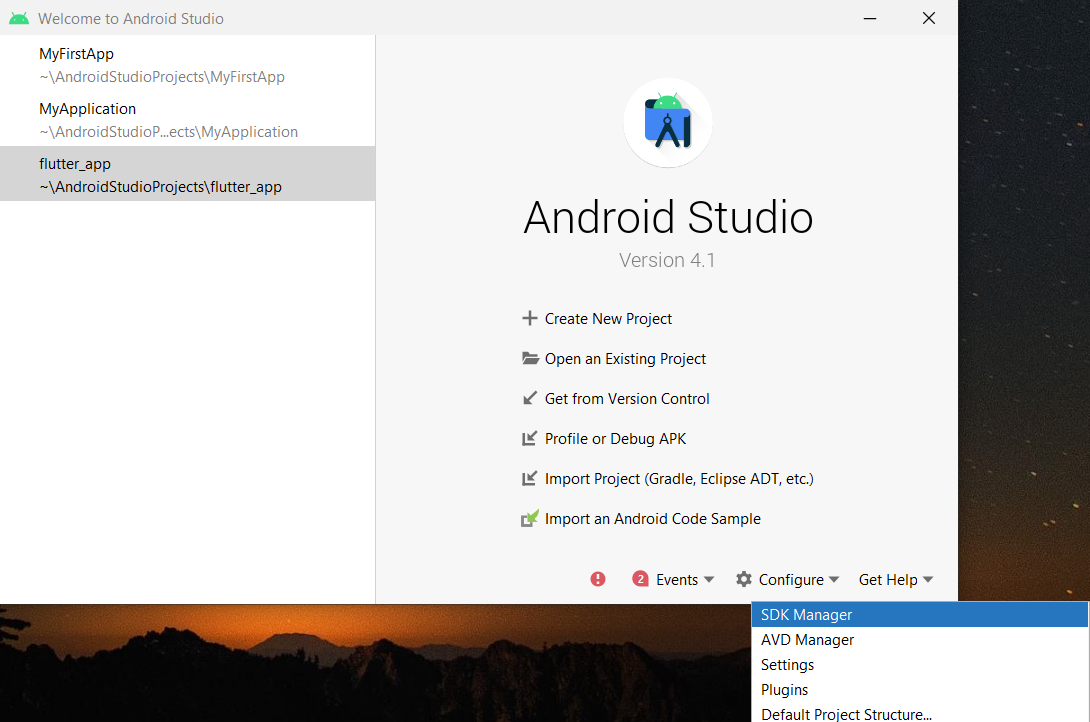1090x722 pixels.
Task: Open the Events dropdown
Action: [685, 580]
